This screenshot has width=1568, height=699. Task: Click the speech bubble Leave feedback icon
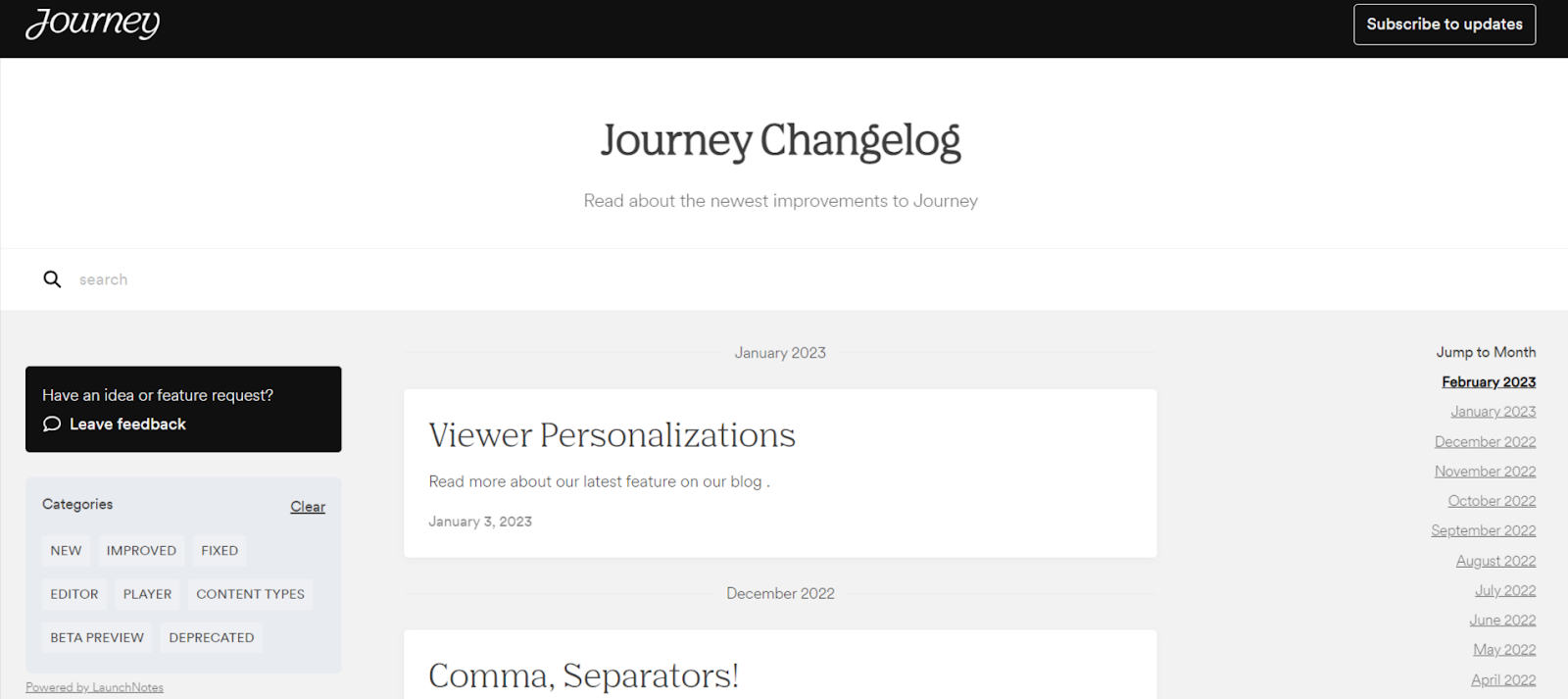[51, 424]
